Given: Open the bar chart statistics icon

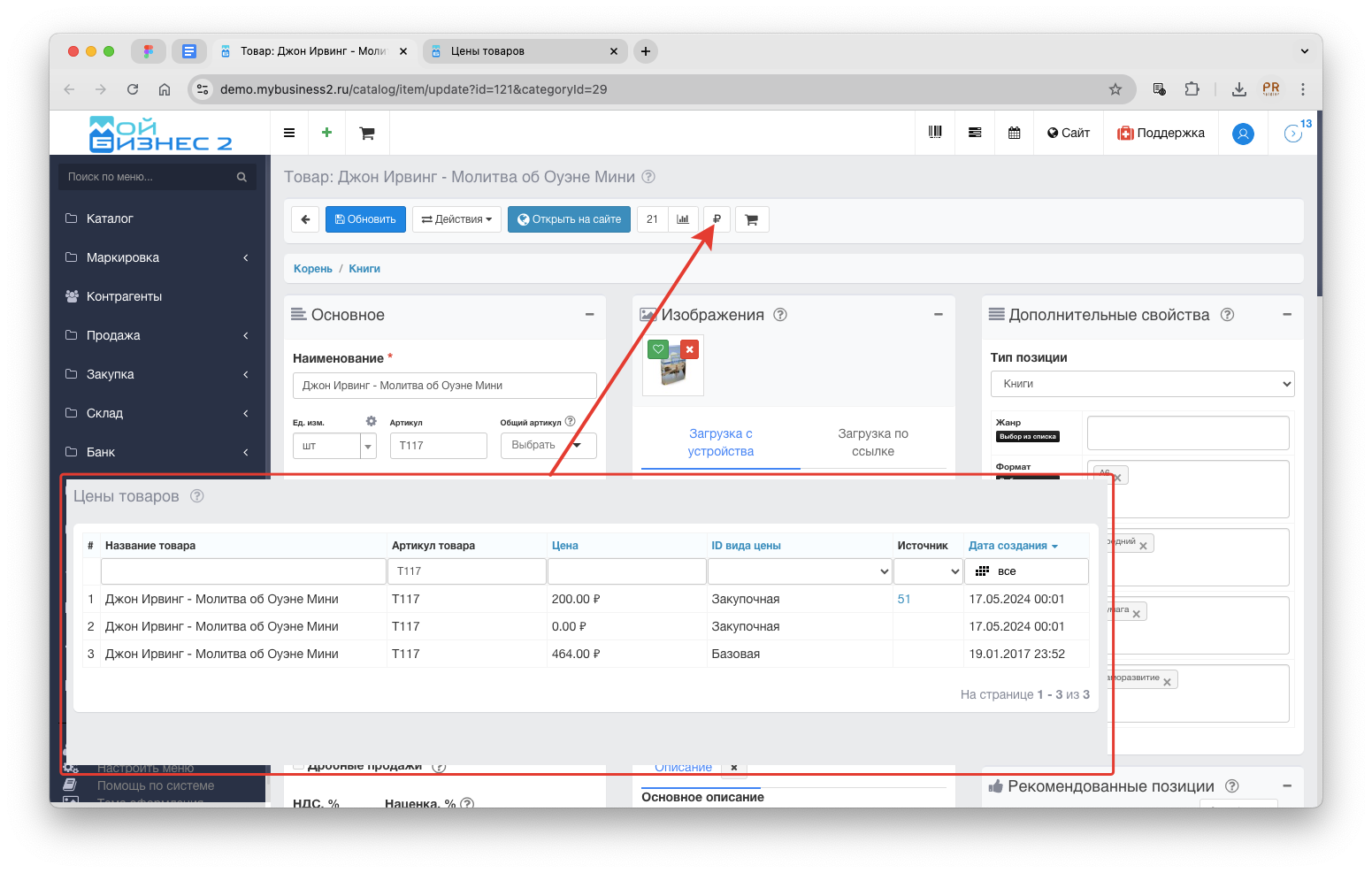Looking at the screenshot, I should click(x=683, y=219).
